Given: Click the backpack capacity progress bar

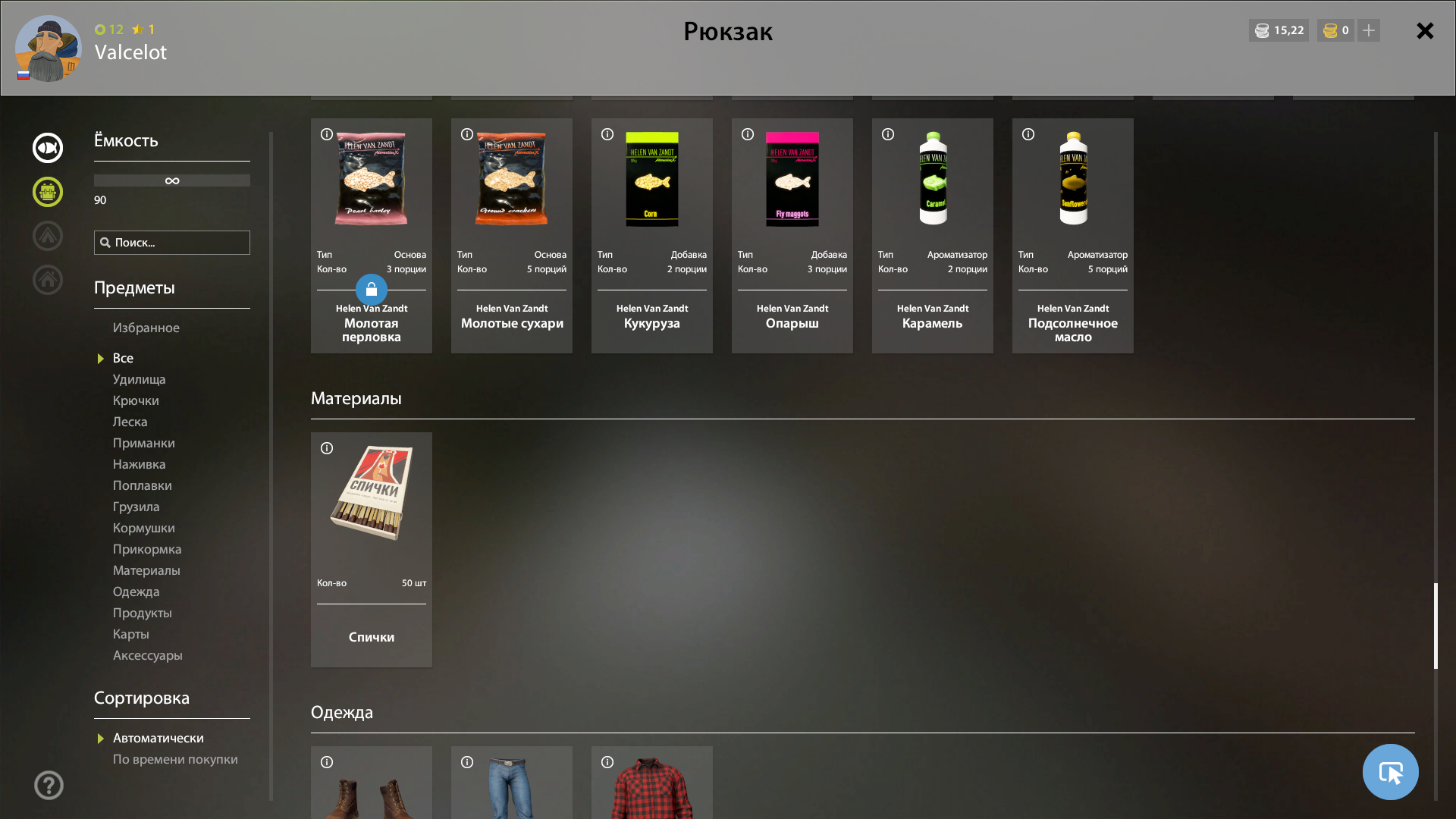Looking at the screenshot, I should point(172,180).
